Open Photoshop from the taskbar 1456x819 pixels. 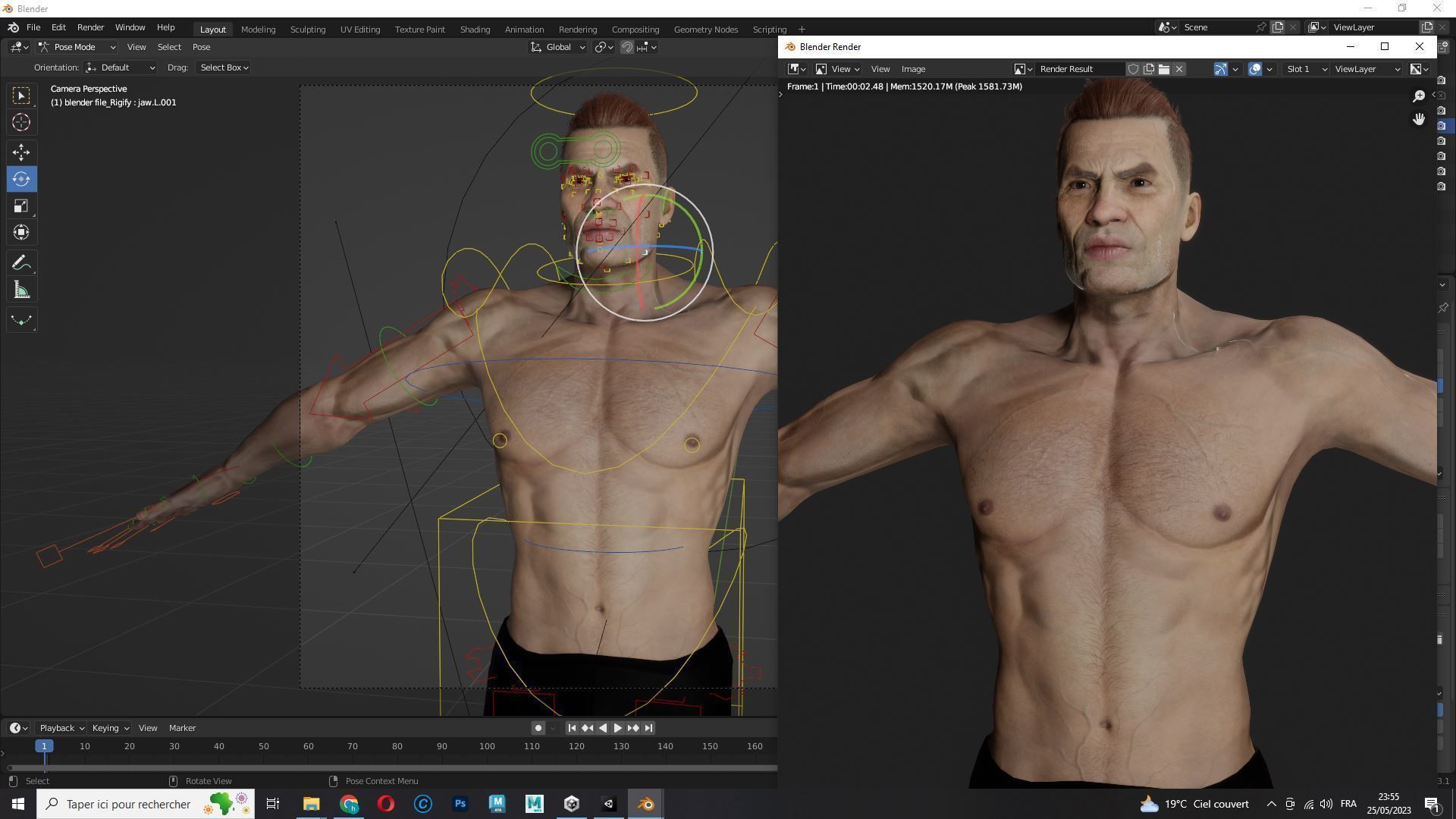pos(460,804)
